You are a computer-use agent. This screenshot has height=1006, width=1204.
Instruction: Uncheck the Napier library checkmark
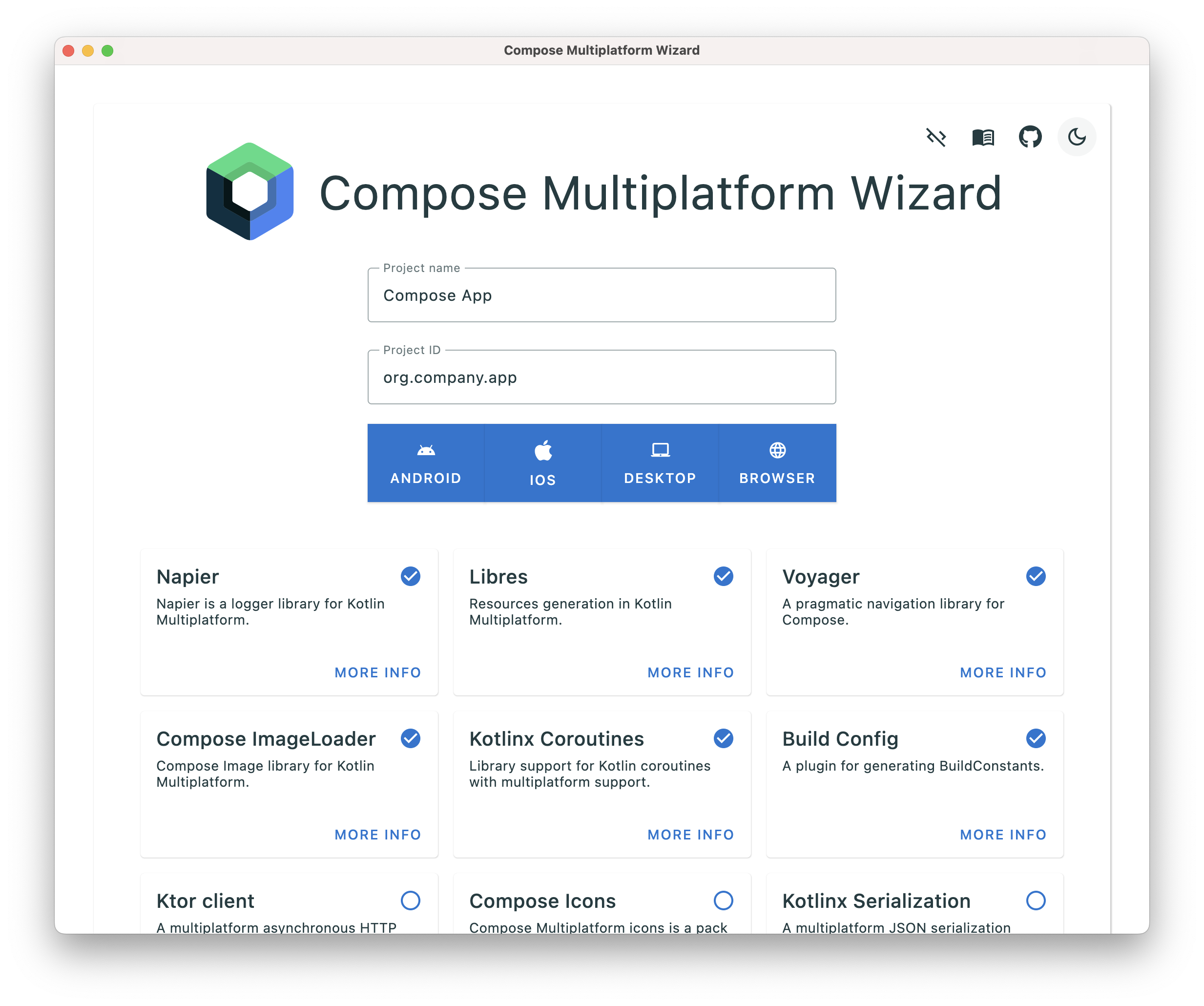tap(411, 576)
